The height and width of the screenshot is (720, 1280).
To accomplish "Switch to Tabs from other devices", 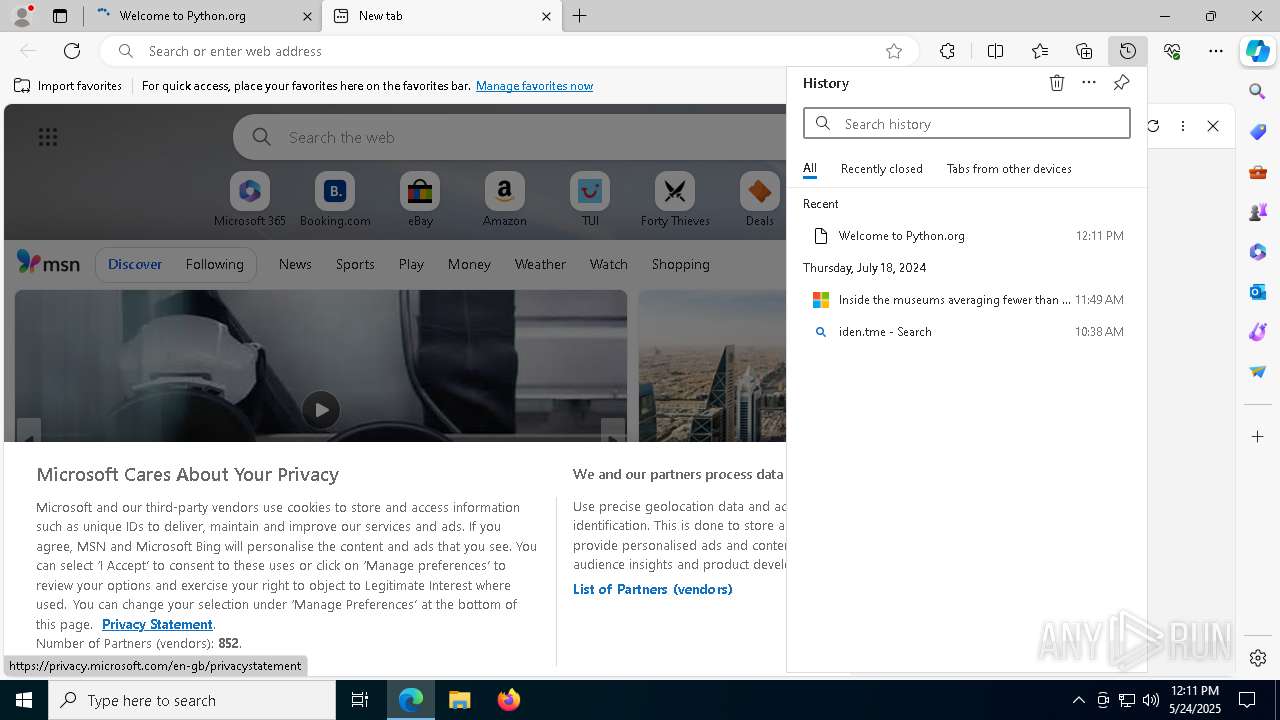I will tap(1009, 169).
